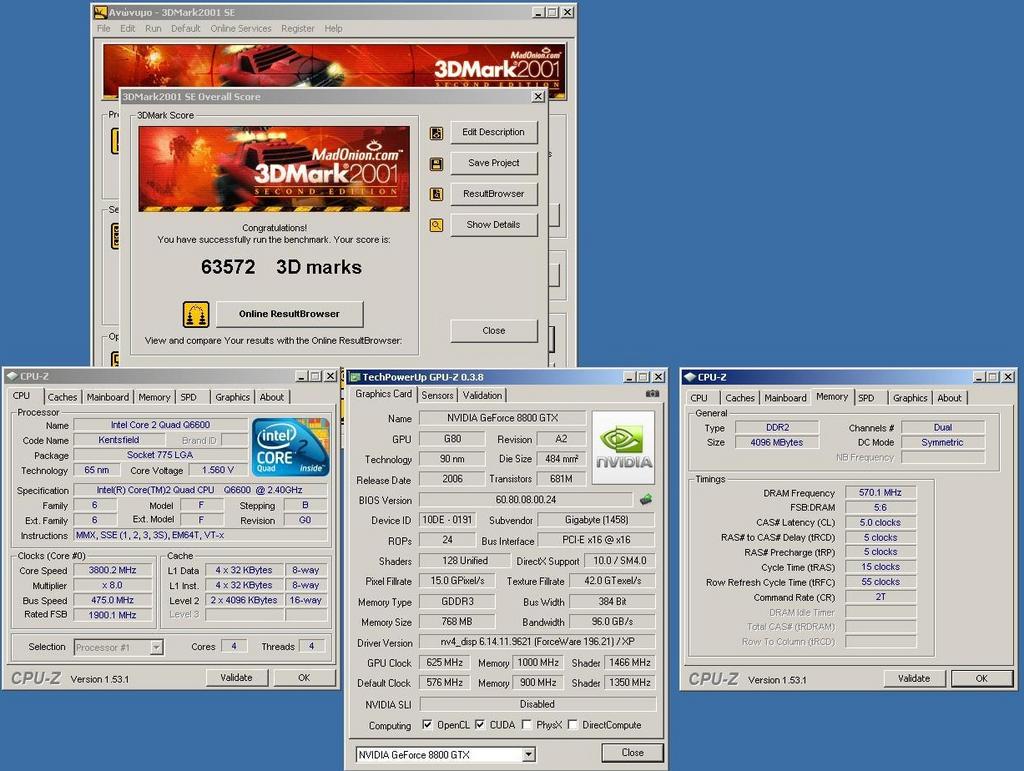Screen dimensions: 1024x771
Task: Click the Core Voltage value 1.560 V
Action: point(217,470)
